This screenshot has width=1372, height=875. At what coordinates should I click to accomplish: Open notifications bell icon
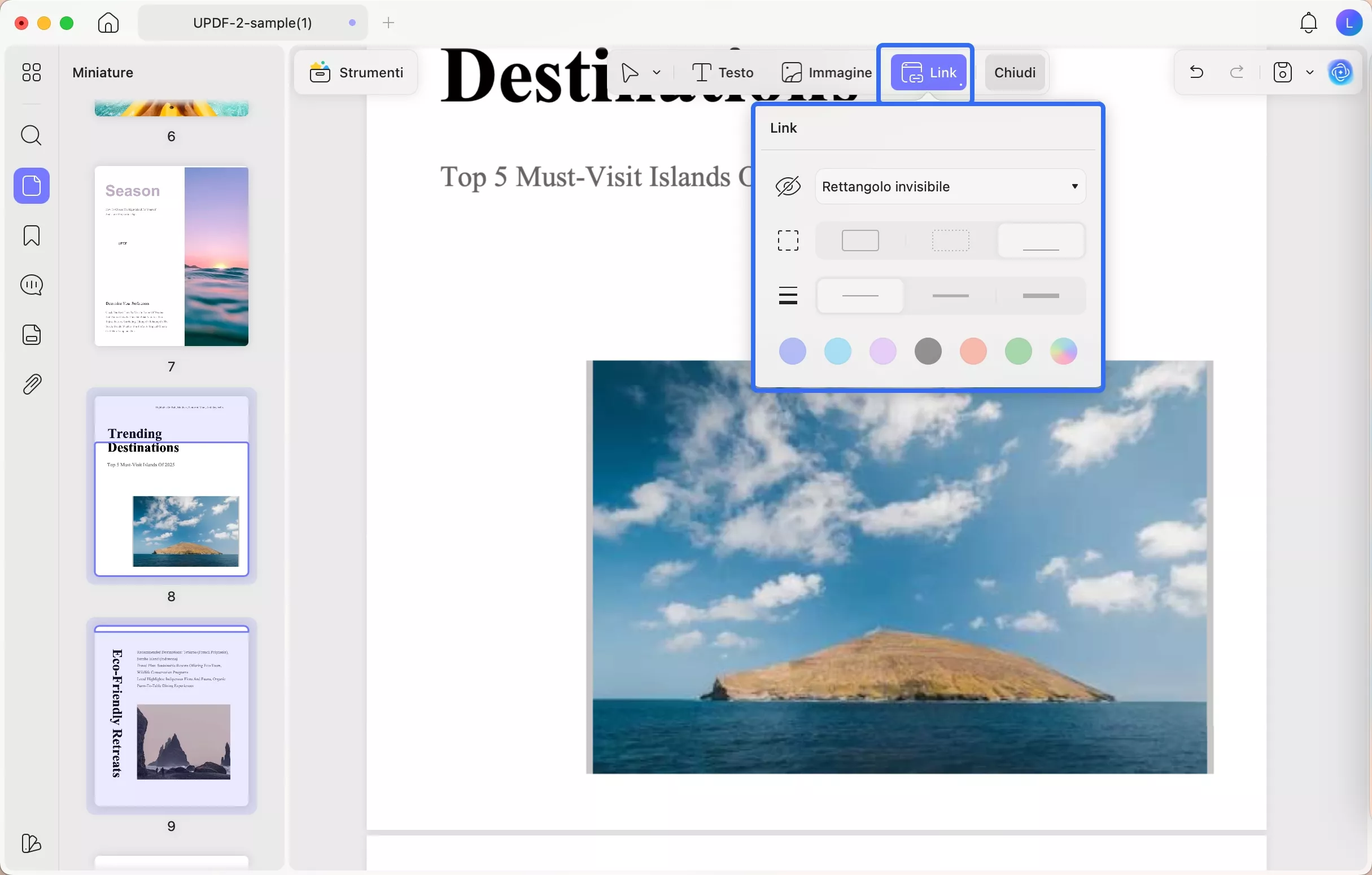(x=1308, y=23)
